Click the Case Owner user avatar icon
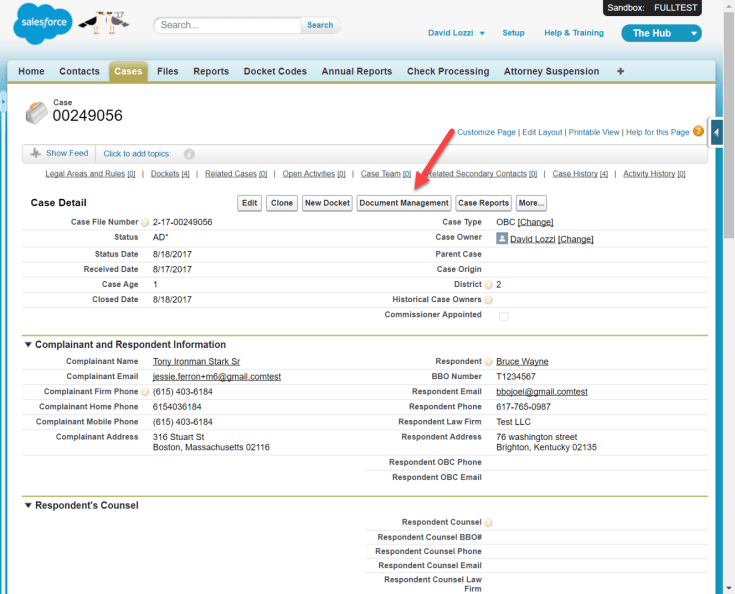735x594 pixels. (502, 239)
